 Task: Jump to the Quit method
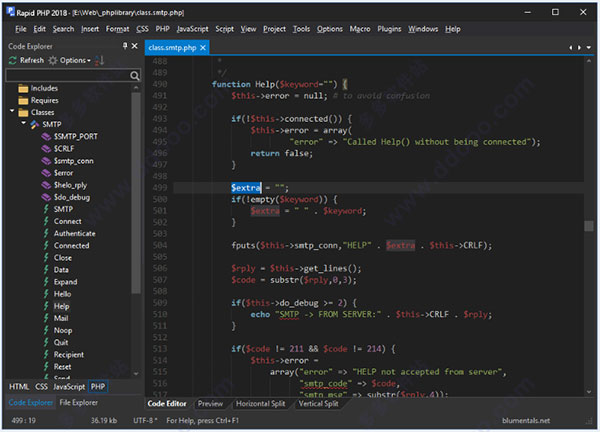[x=61, y=342]
